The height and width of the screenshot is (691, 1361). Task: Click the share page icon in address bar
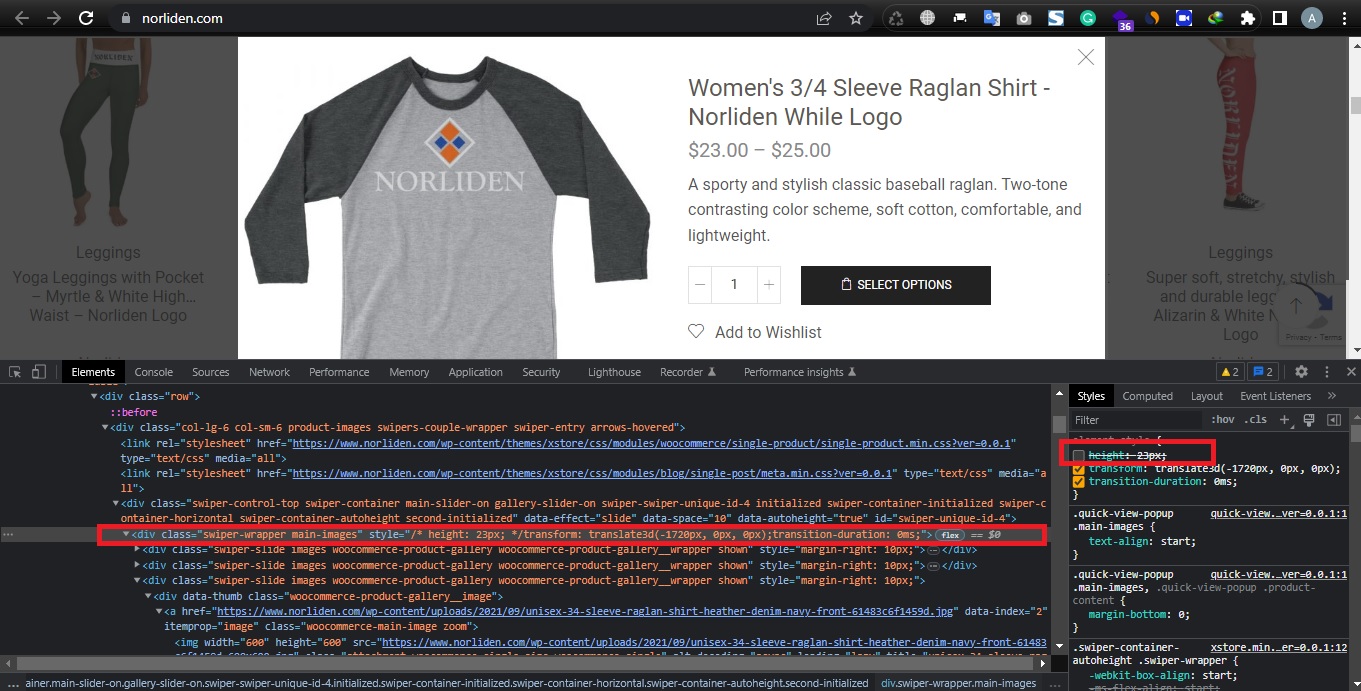tap(824, 18)
